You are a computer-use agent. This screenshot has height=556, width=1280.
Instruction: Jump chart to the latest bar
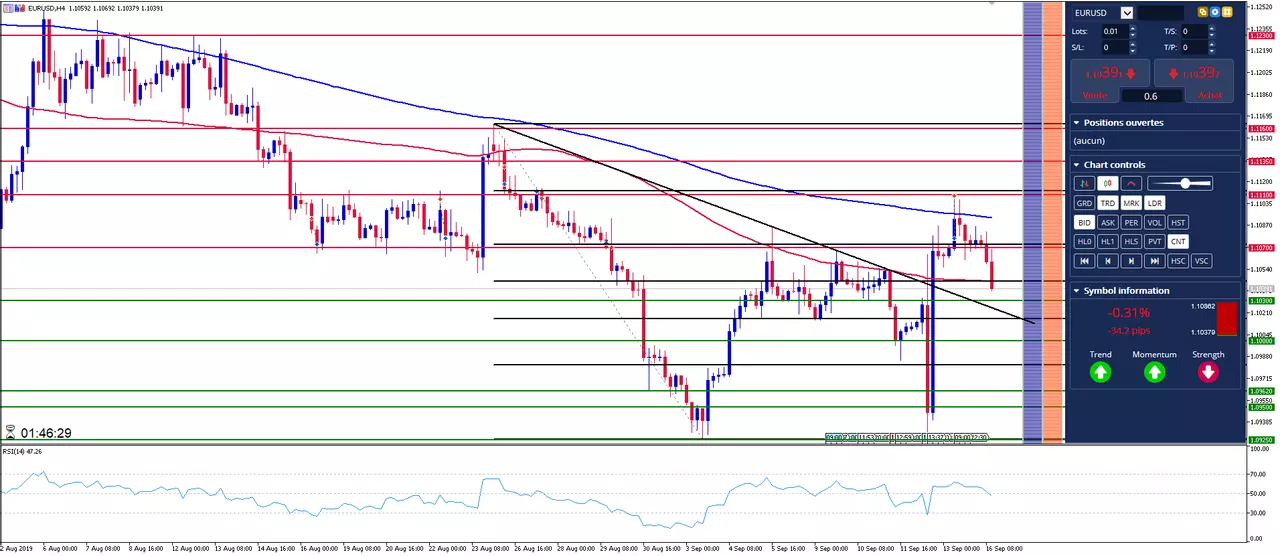[x=1154, y=261]
